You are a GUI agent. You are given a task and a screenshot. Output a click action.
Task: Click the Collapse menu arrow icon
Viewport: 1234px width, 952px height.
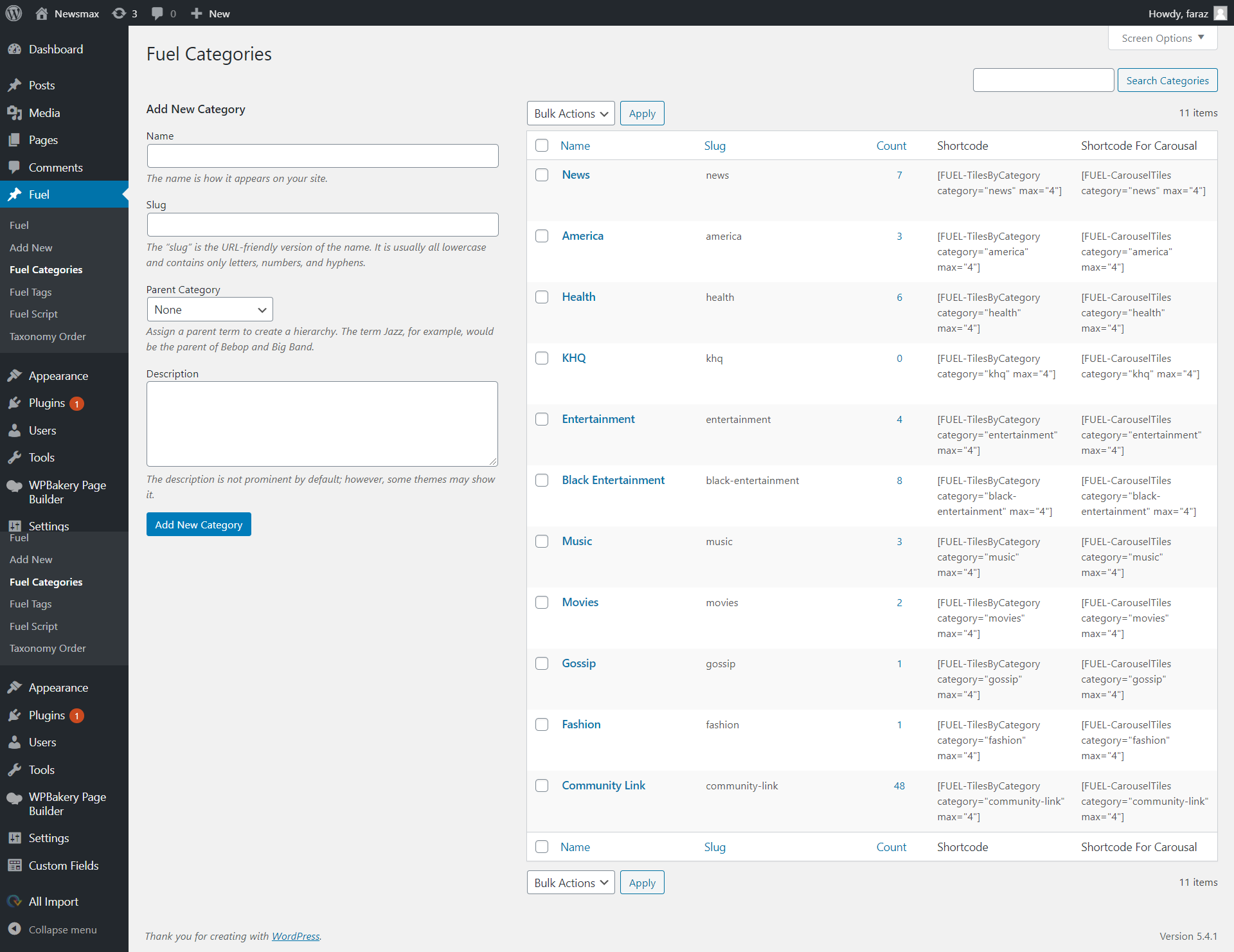(14, 929)
